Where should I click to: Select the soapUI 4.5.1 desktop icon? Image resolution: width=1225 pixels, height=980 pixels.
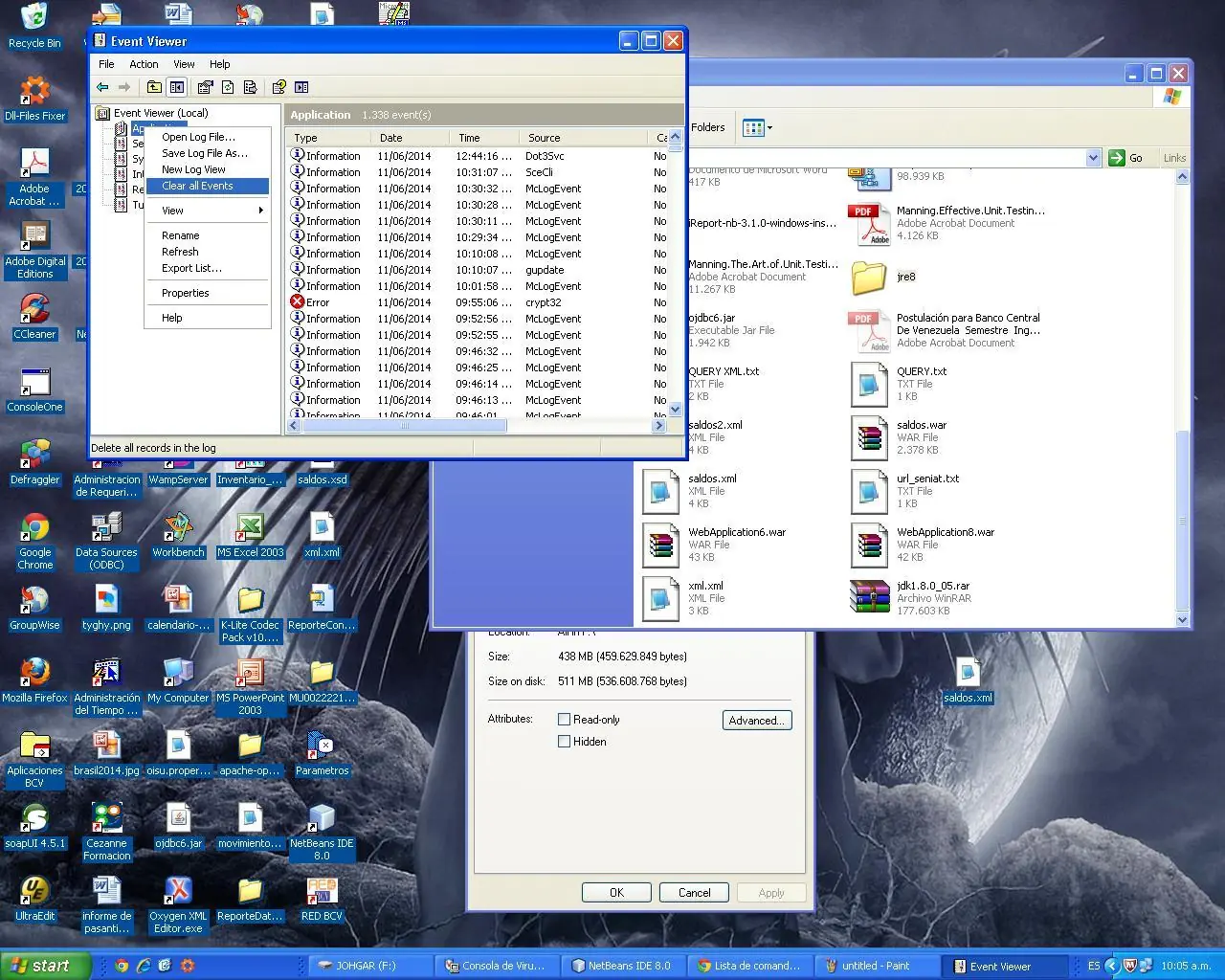(34, 825)
